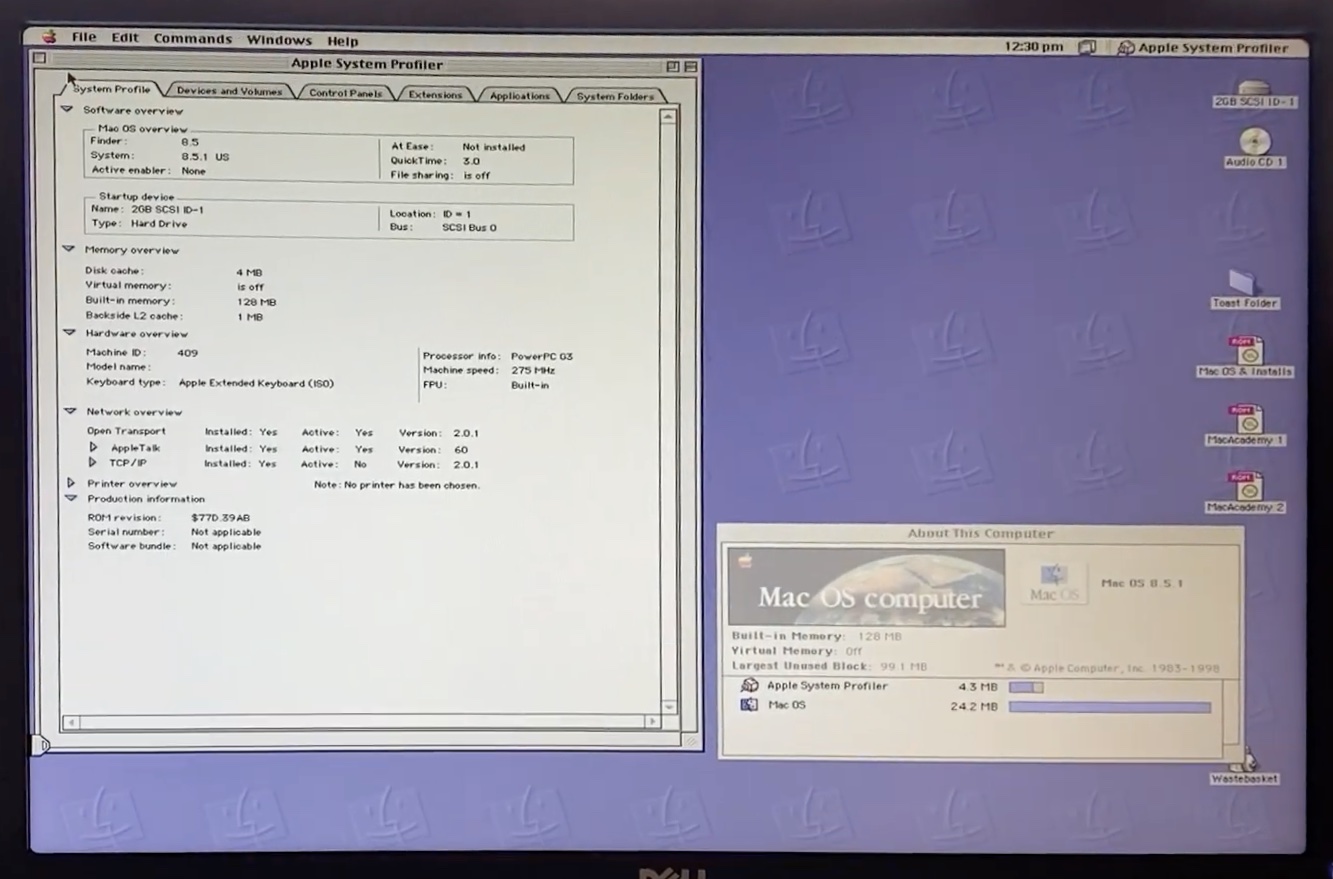1333x879 pixels.
Task: Select the Audio CD 1 disc icon
Action: [x=1254, y=148]
